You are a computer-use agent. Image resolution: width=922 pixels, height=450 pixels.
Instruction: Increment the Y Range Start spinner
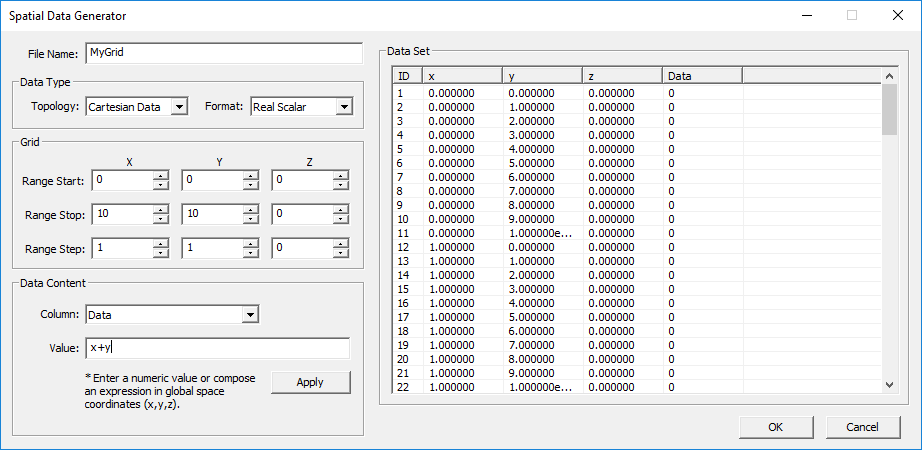tap(251, 176)
